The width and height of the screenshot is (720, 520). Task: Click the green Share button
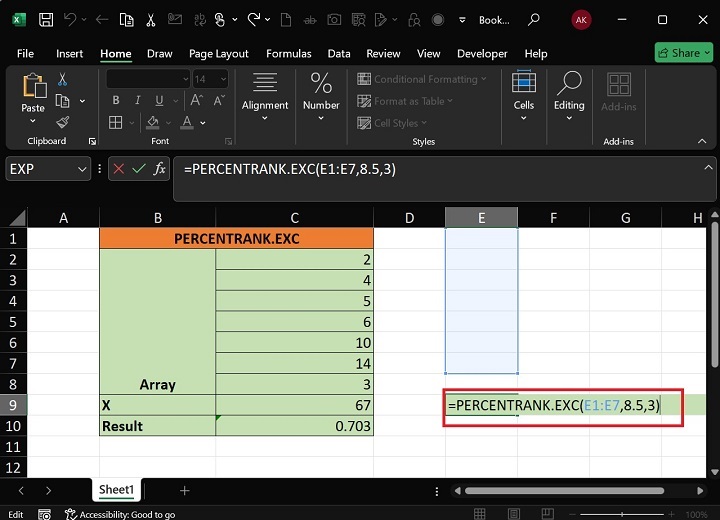click(x=684, y=53)
